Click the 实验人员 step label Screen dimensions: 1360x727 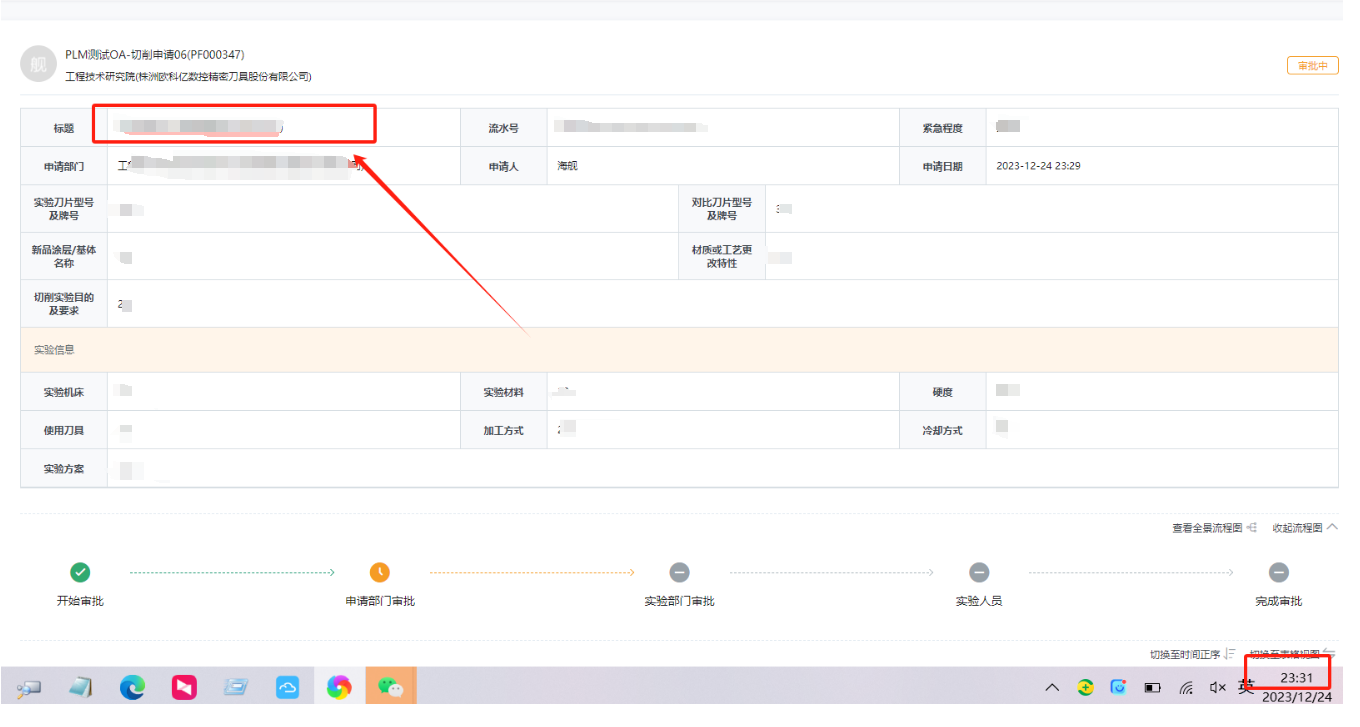[979, 601]
